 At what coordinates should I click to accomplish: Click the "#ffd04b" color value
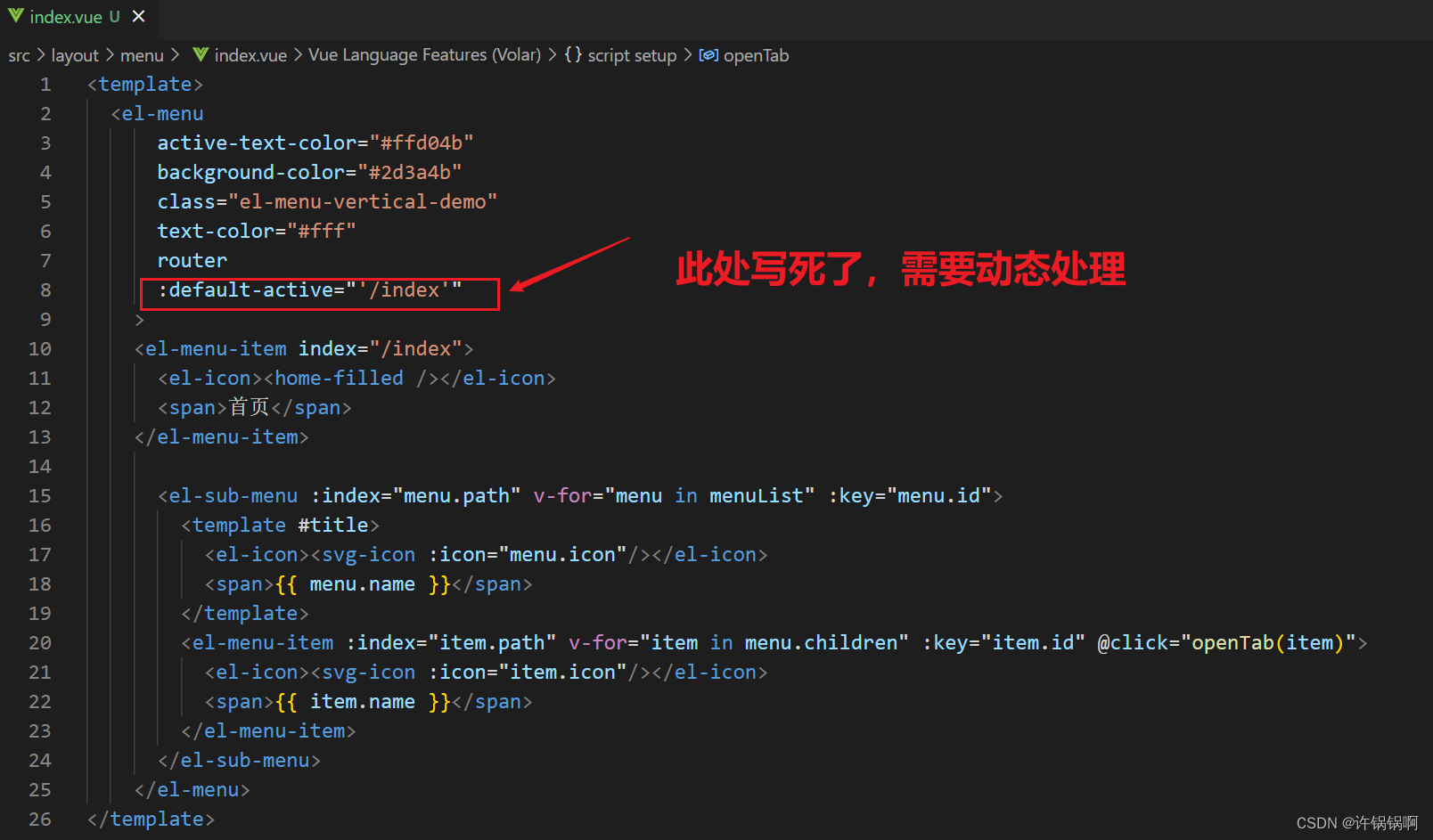[x=422, y=143]
